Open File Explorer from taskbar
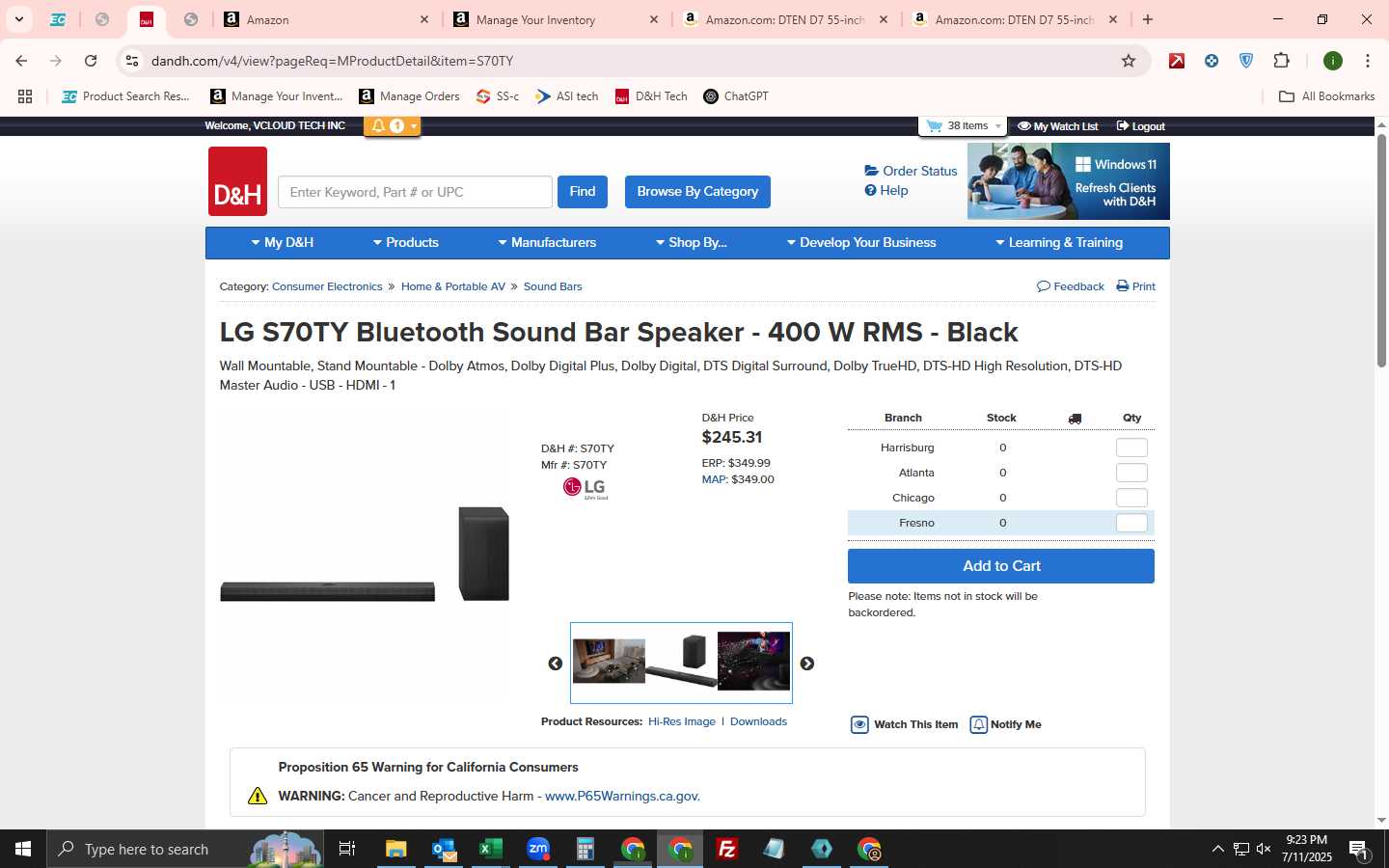1389x868 pixels. tap(395, 849)
